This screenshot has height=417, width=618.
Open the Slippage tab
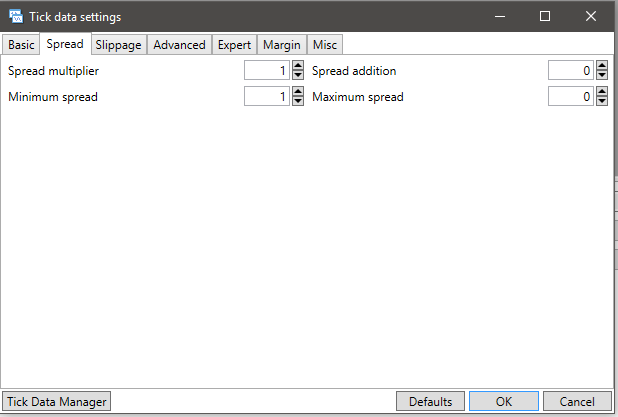[x=118, y=45]
